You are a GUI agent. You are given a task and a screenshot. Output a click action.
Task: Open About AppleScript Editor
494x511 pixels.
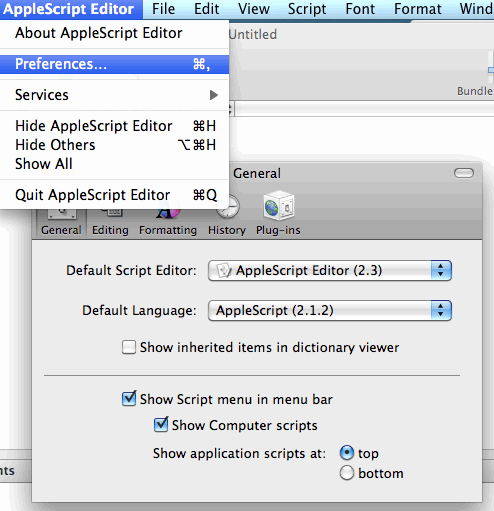114,33
